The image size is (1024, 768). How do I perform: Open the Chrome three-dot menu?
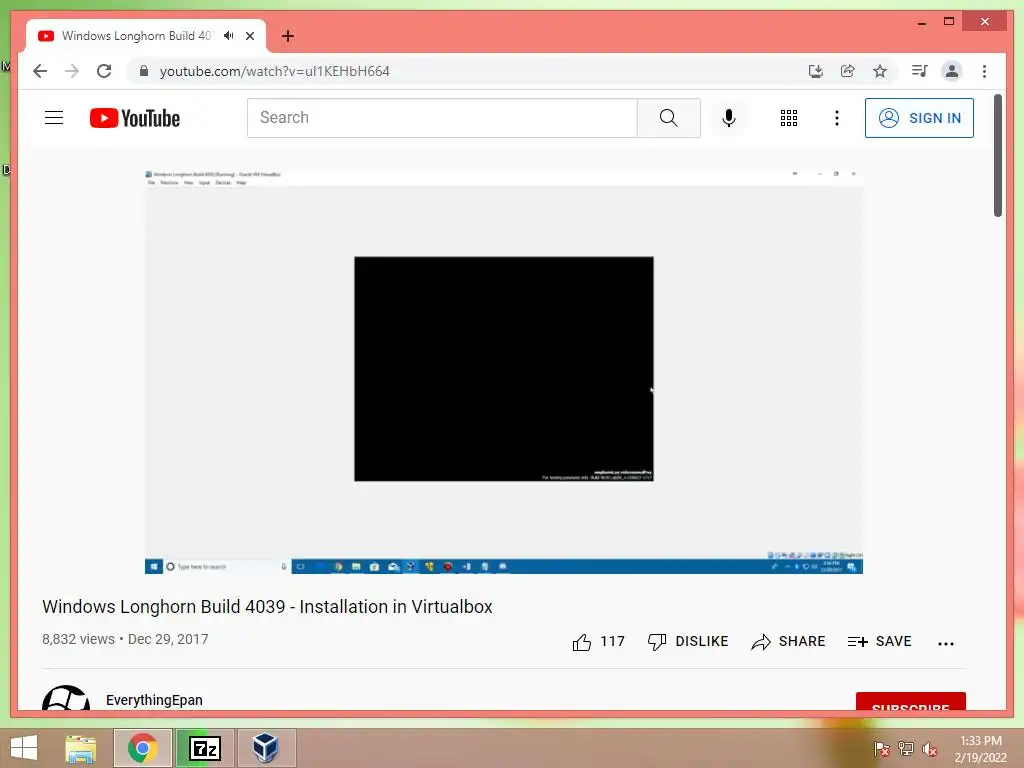[x=984, y=71]
